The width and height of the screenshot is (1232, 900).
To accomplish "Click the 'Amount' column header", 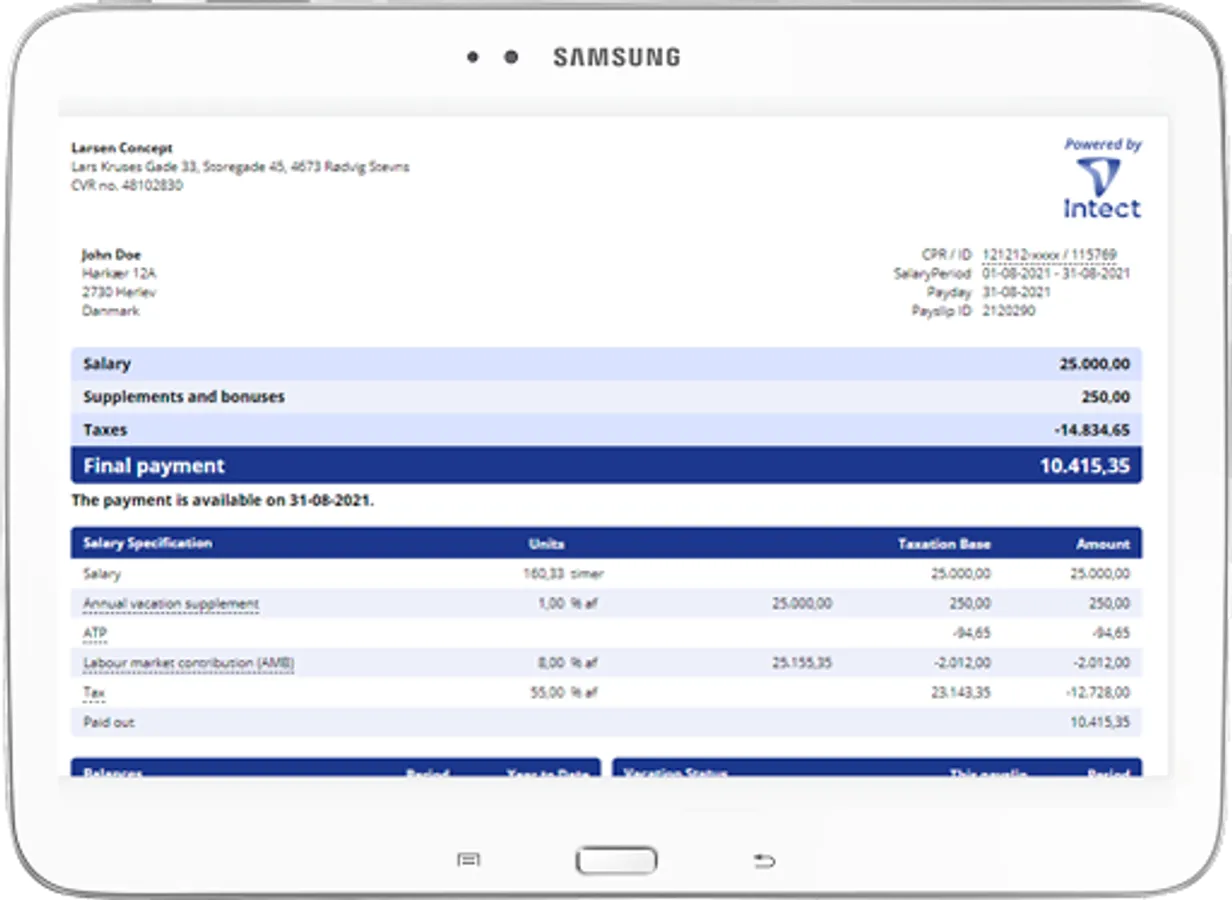I will coord(1103,544).
